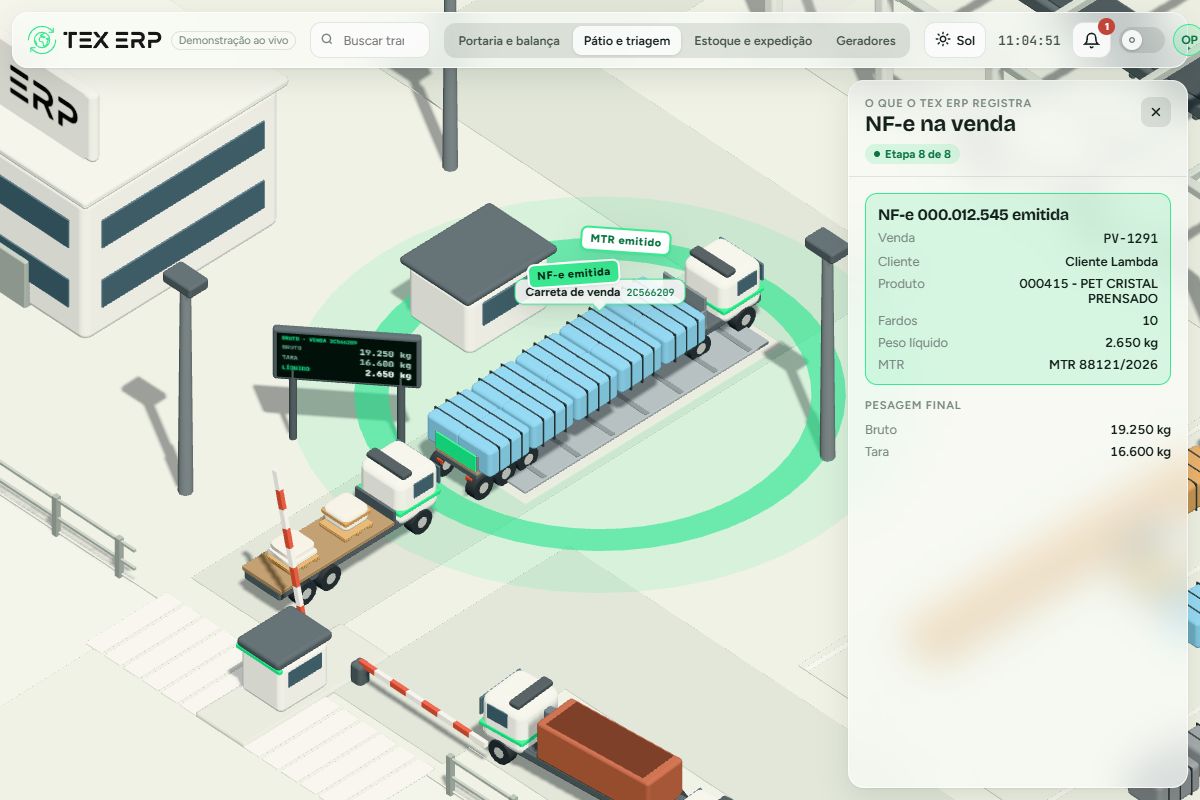Click the Peso líquido value 2.650 kg
The height and width of the screenshot is (800, 1200).
[1131, 343]
